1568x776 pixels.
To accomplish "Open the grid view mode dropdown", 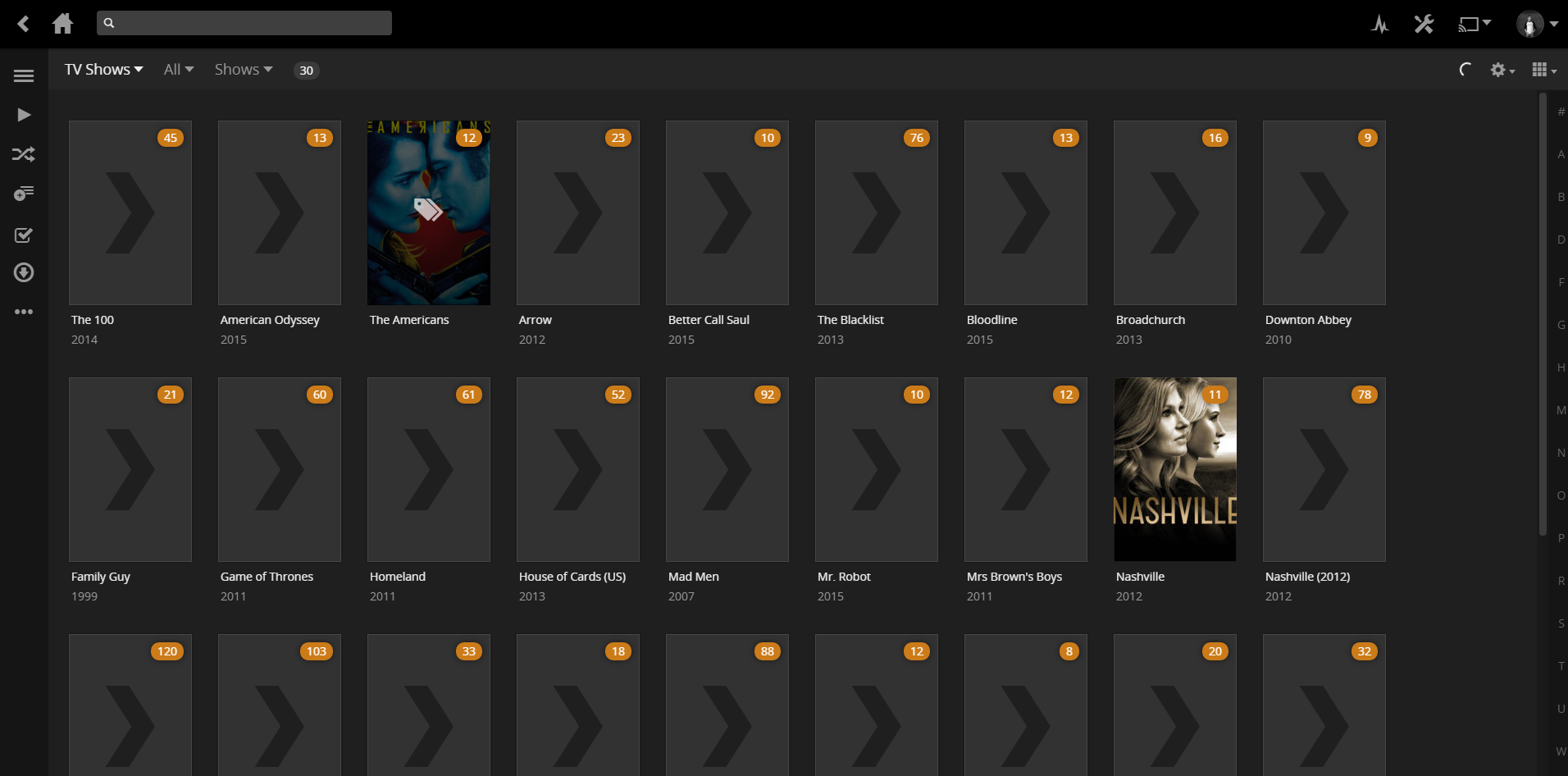I will pos(1544,70).
